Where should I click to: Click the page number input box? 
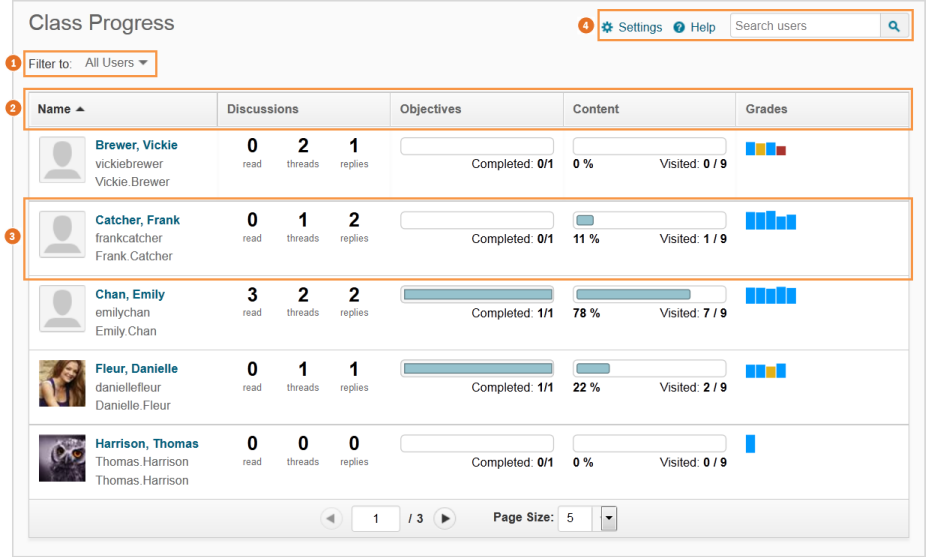click(x=376, y=518)
